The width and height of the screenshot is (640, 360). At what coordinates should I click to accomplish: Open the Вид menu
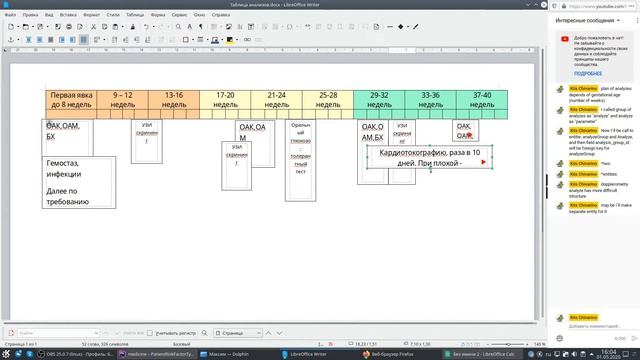point(49,15)
